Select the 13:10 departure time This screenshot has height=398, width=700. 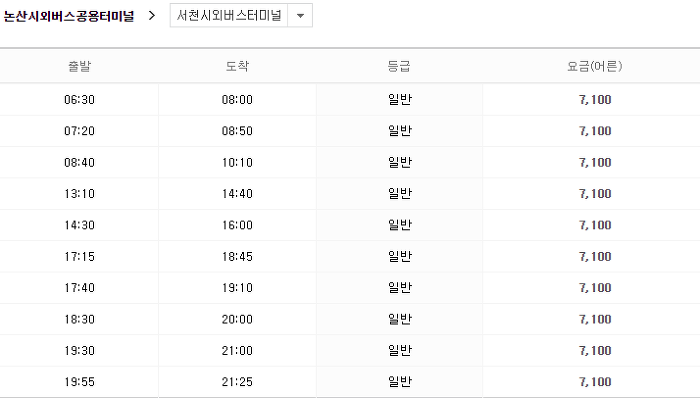79,194
